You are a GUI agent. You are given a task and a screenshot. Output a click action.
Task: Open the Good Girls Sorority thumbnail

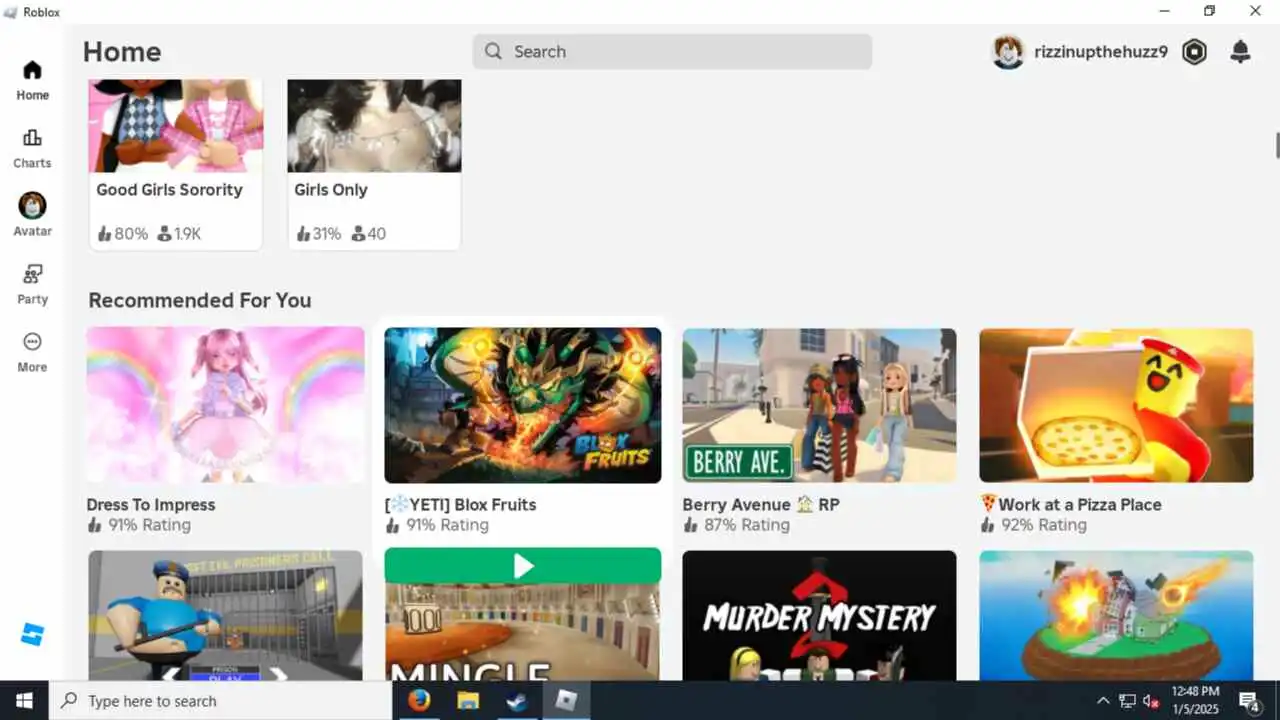pos(176,126)
